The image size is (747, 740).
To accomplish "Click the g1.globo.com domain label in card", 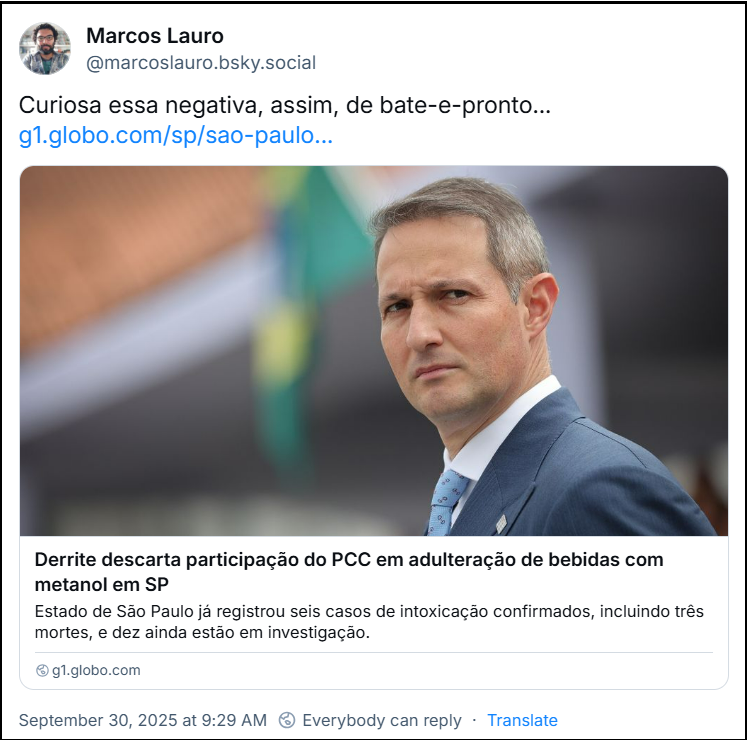I will pos(96,670).
